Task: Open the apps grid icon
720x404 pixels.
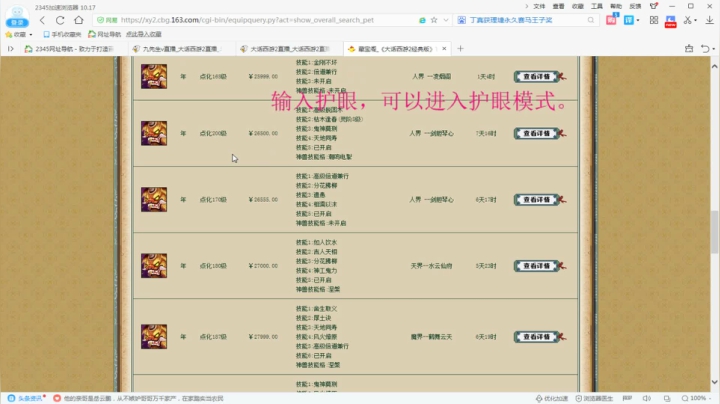Action: point(654,20)
